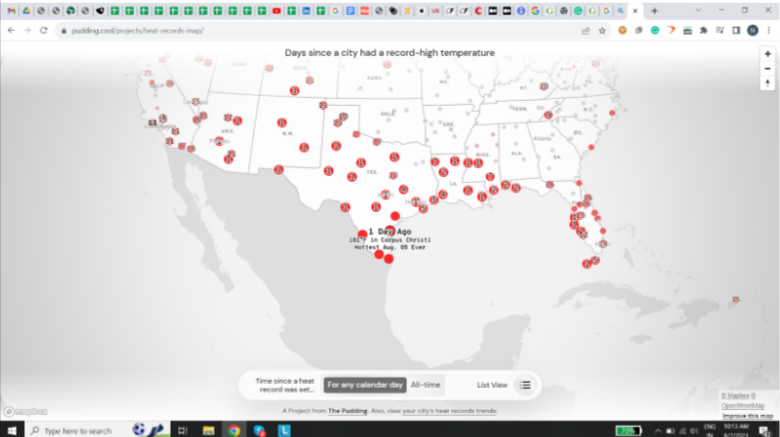Image resolution: width=780 pixels, height=437 pixels.
Task: Reload the current page
Action: (x=44, y=30)
